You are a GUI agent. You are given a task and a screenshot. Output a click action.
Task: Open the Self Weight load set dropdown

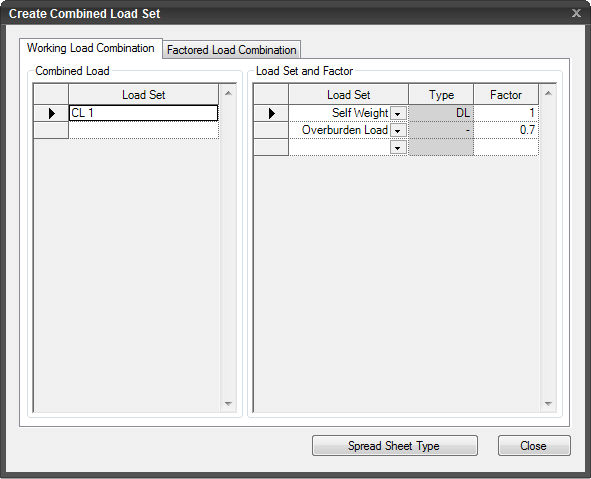(398, 113)
